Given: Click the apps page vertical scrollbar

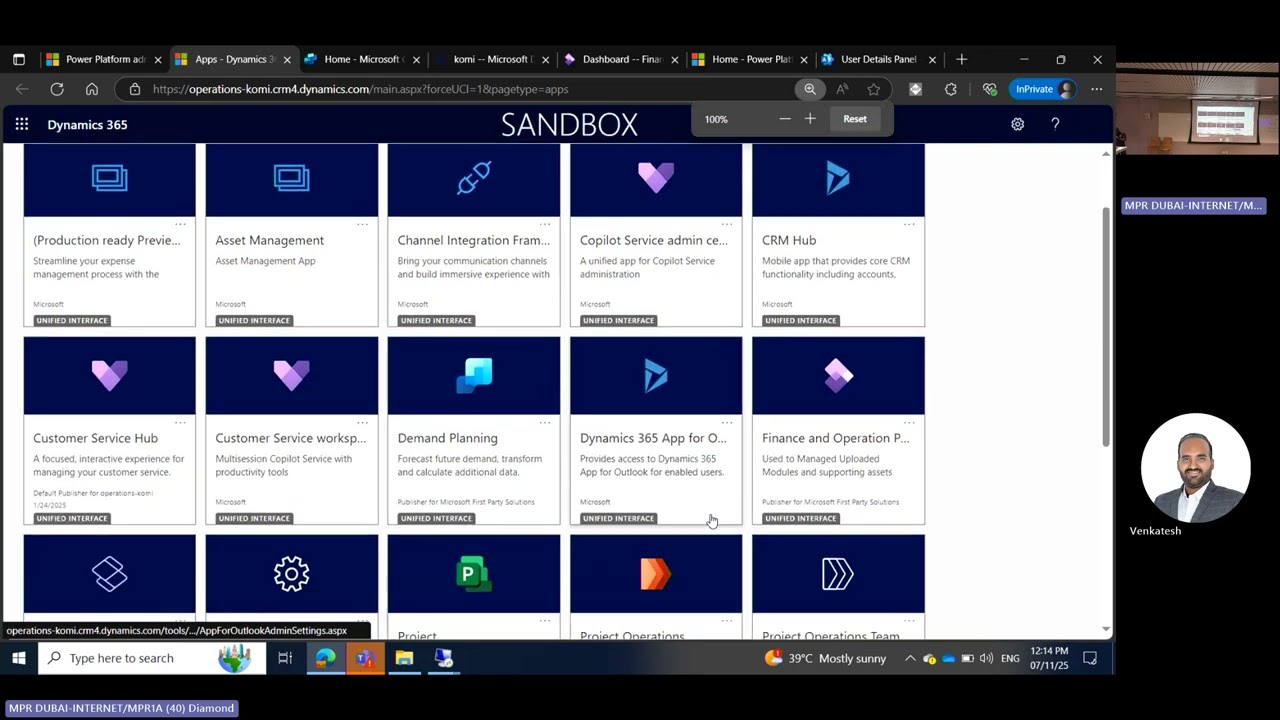Looking at the screenshot, I should pyautogui.click(x=1105, y=327).
